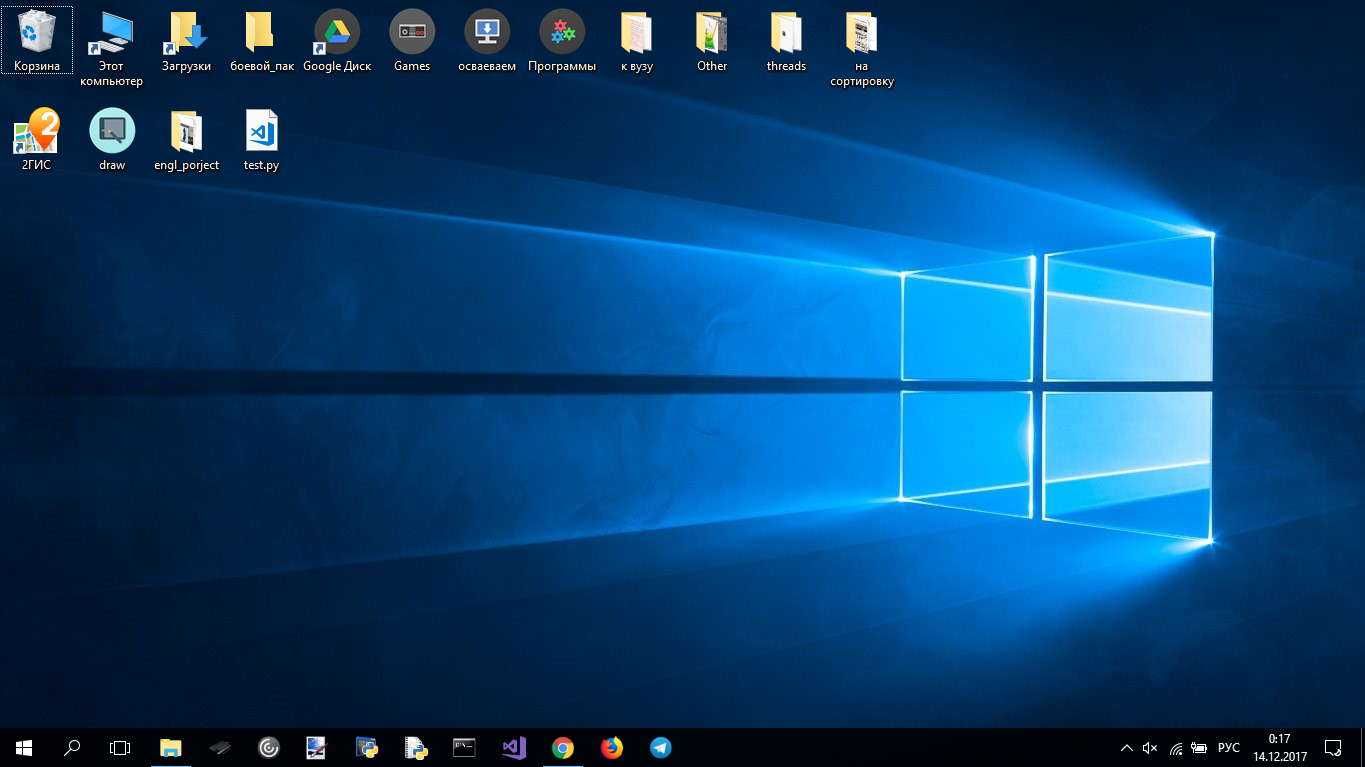Screen dimensions: 1365x767
Task: Select the engl_porject folder
Action: pos(187,140)
